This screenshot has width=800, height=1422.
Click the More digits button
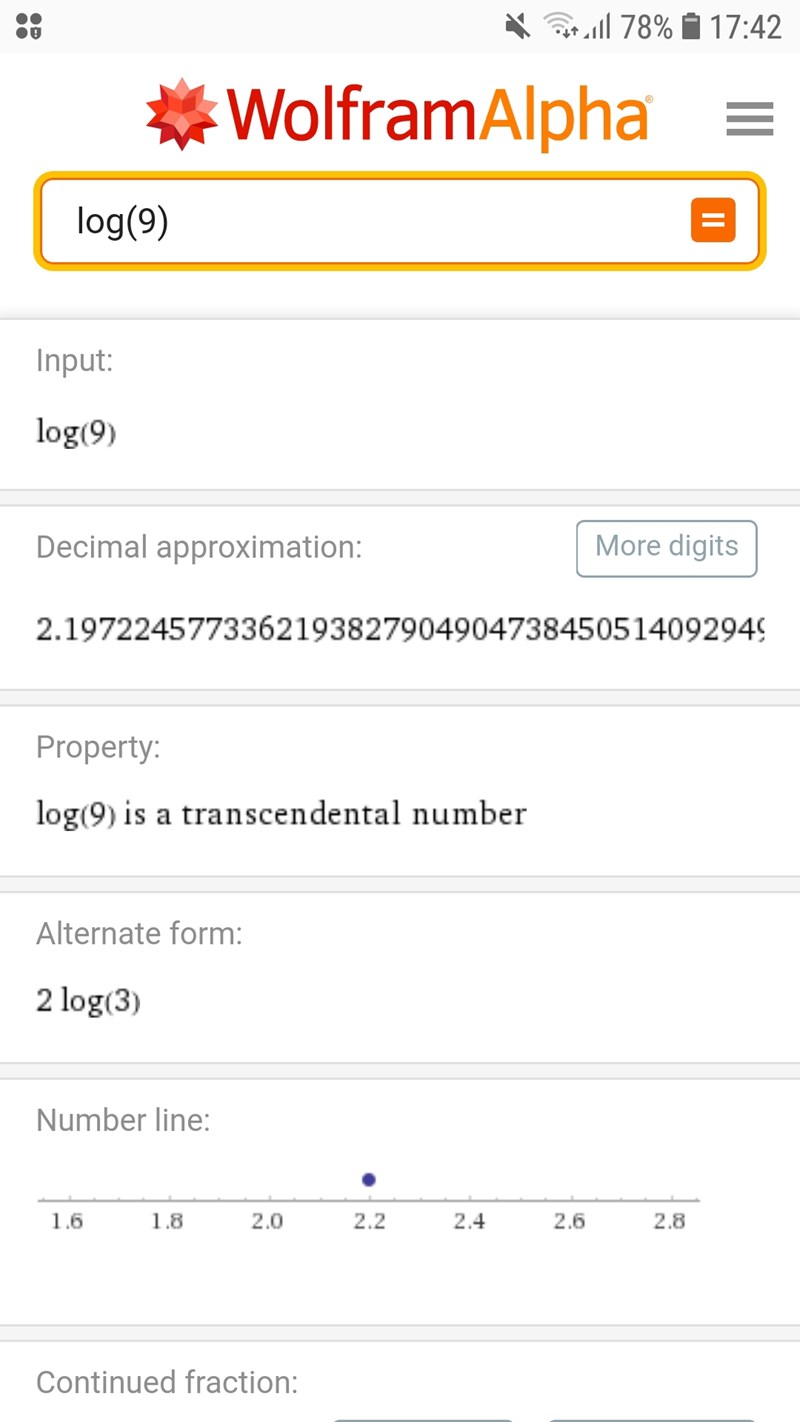pos(666,547)
